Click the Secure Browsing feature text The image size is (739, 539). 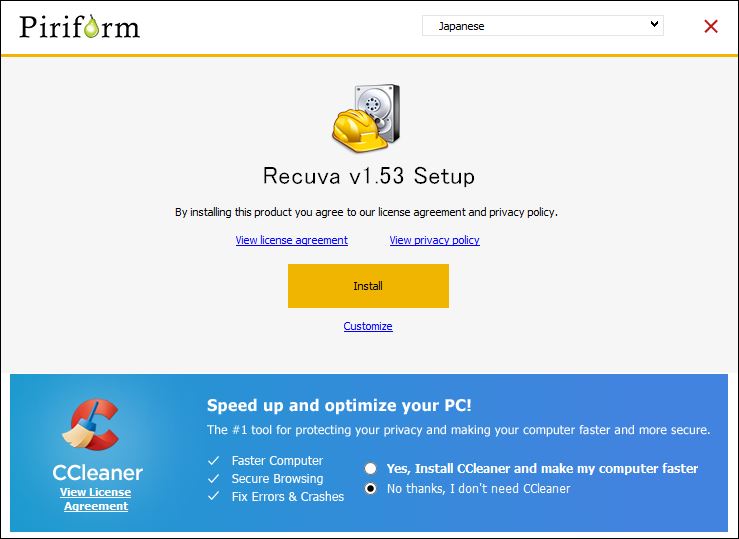coord(277,479)
